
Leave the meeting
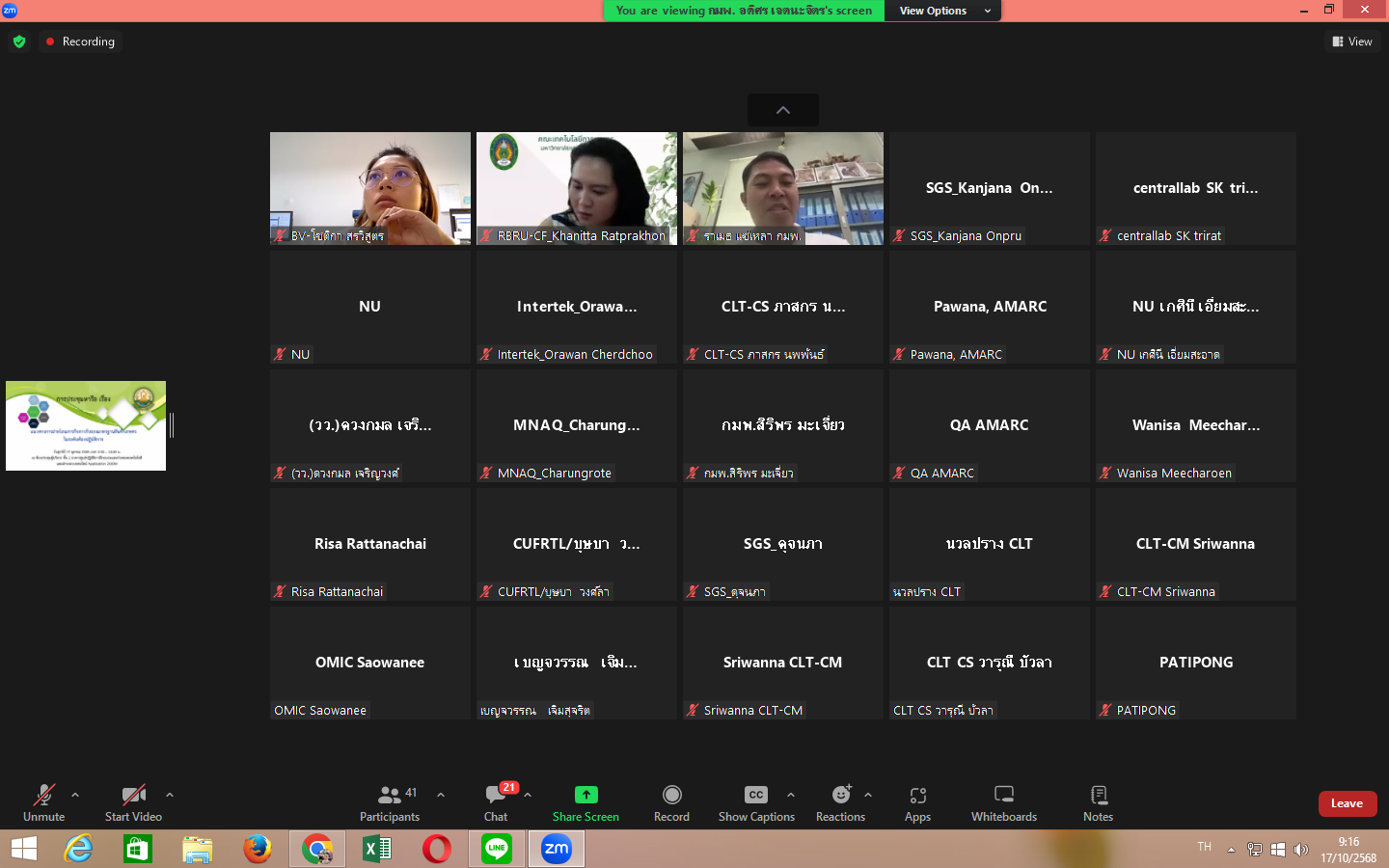1347,803
